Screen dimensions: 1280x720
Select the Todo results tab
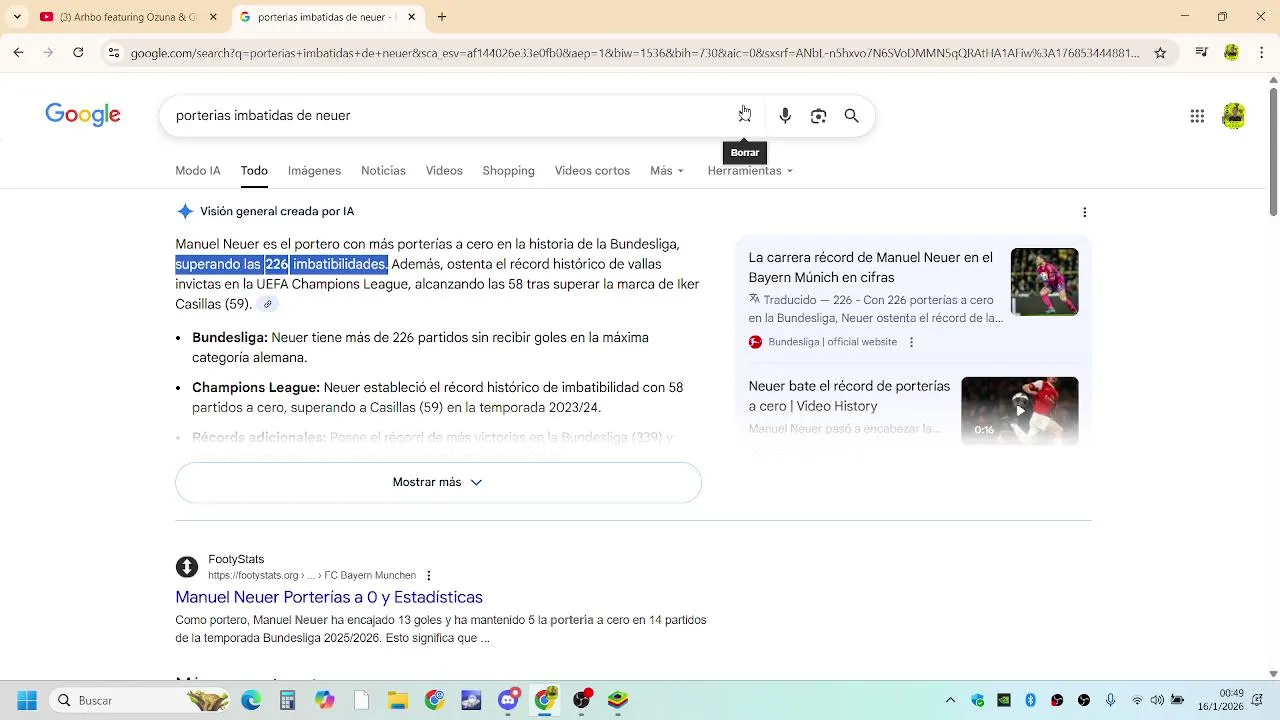coord(254,171)
